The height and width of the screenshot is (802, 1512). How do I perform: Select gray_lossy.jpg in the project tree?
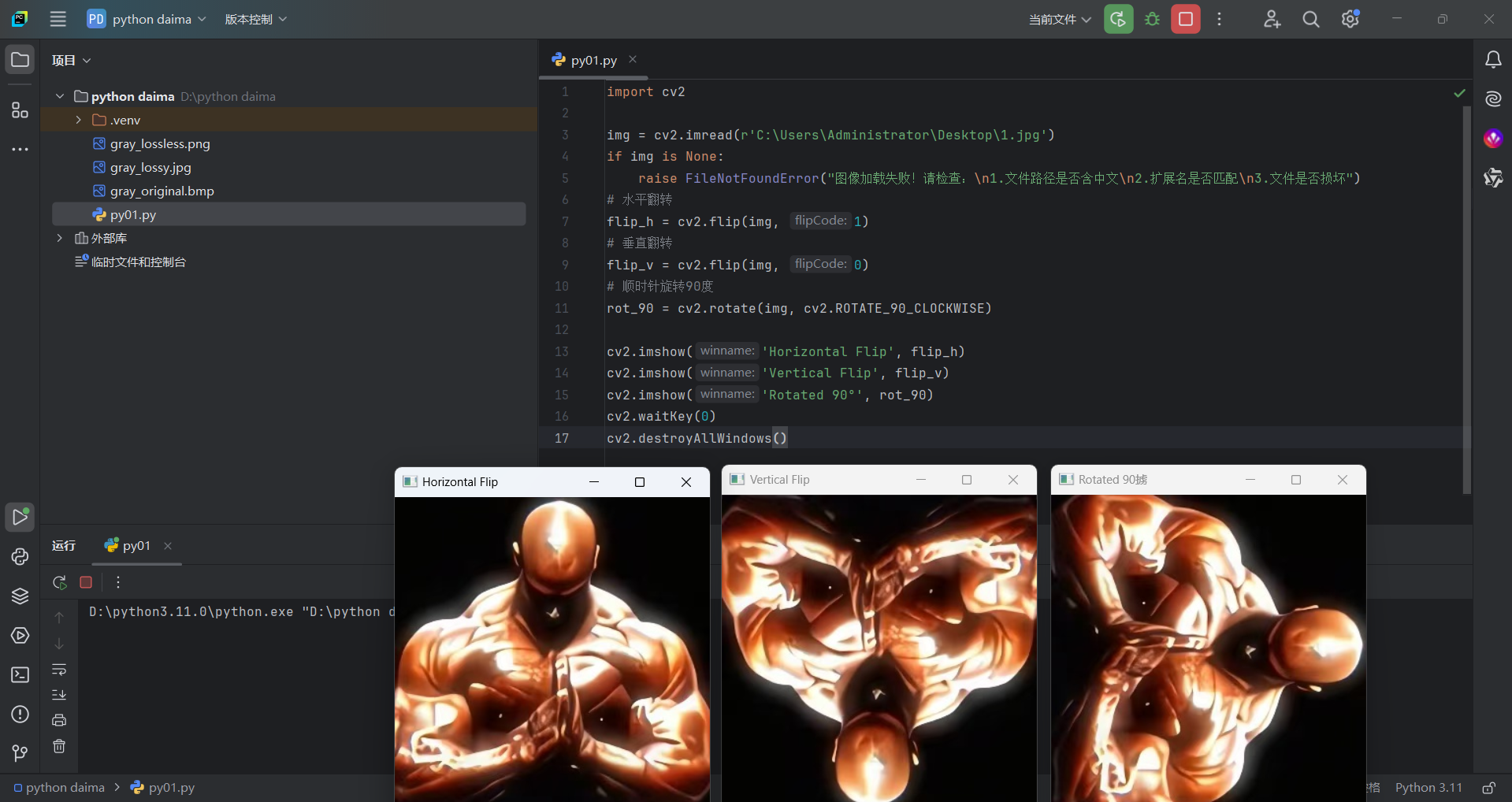pos(150,167)
